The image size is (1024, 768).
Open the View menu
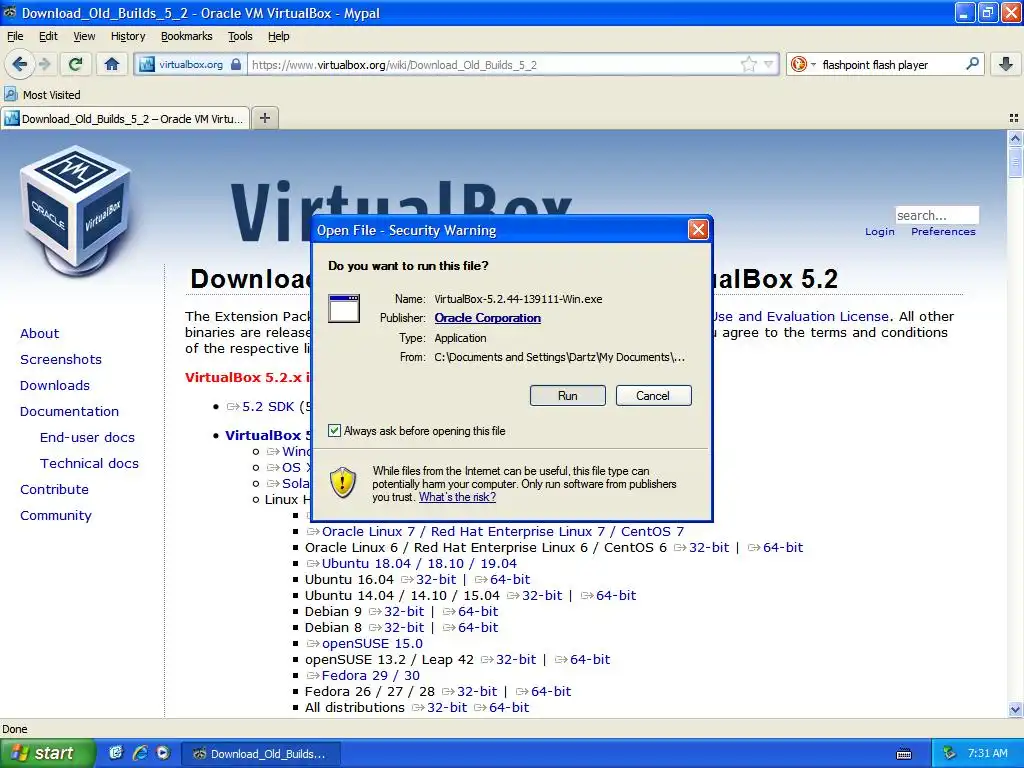coord(84,36)
